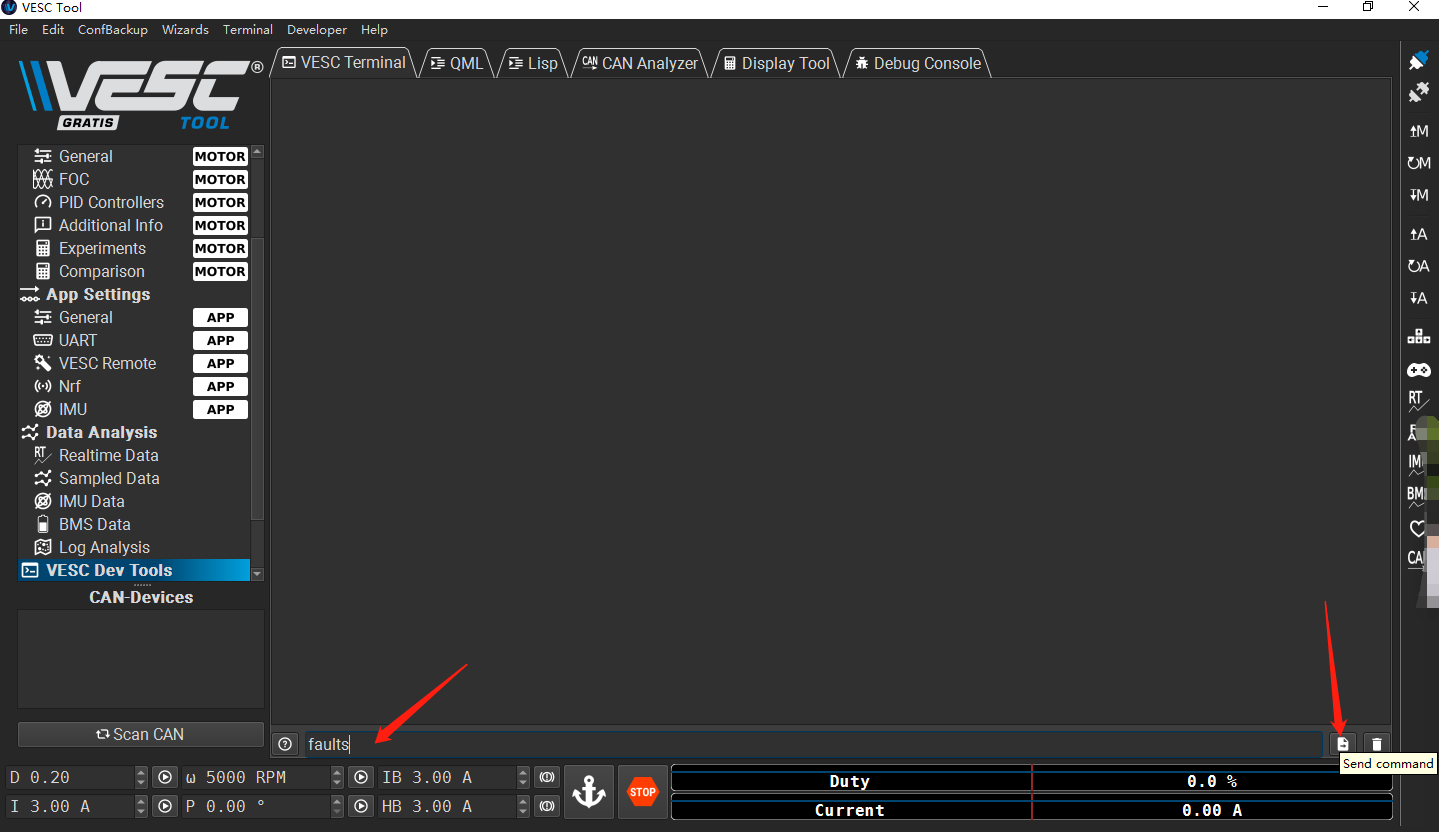Viewport: 1439px width, 832px height.
Task: Run position P 0.00° play button
Action: [x=361, y=806]
